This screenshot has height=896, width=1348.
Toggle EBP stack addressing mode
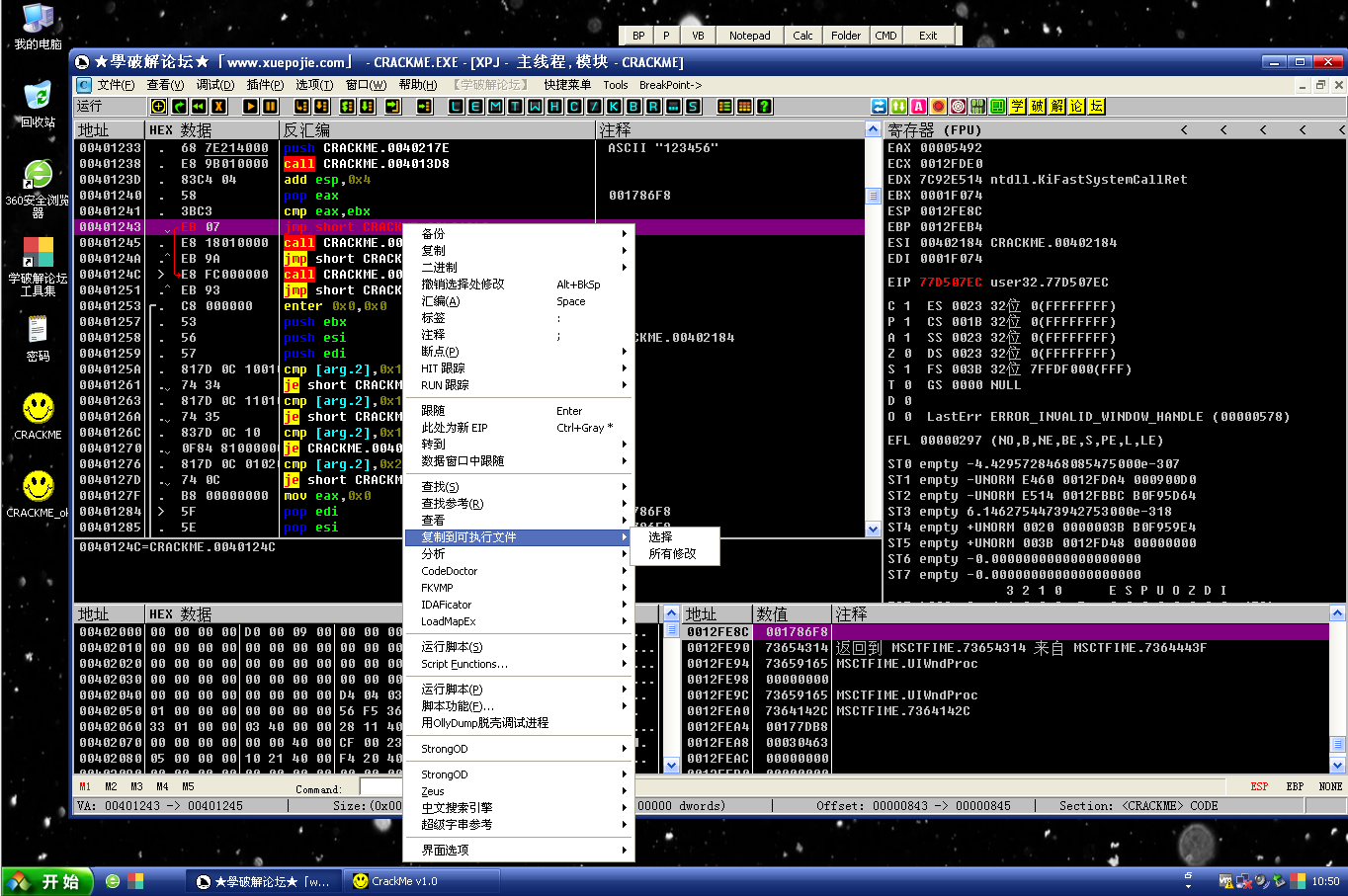coord(1295,786)
